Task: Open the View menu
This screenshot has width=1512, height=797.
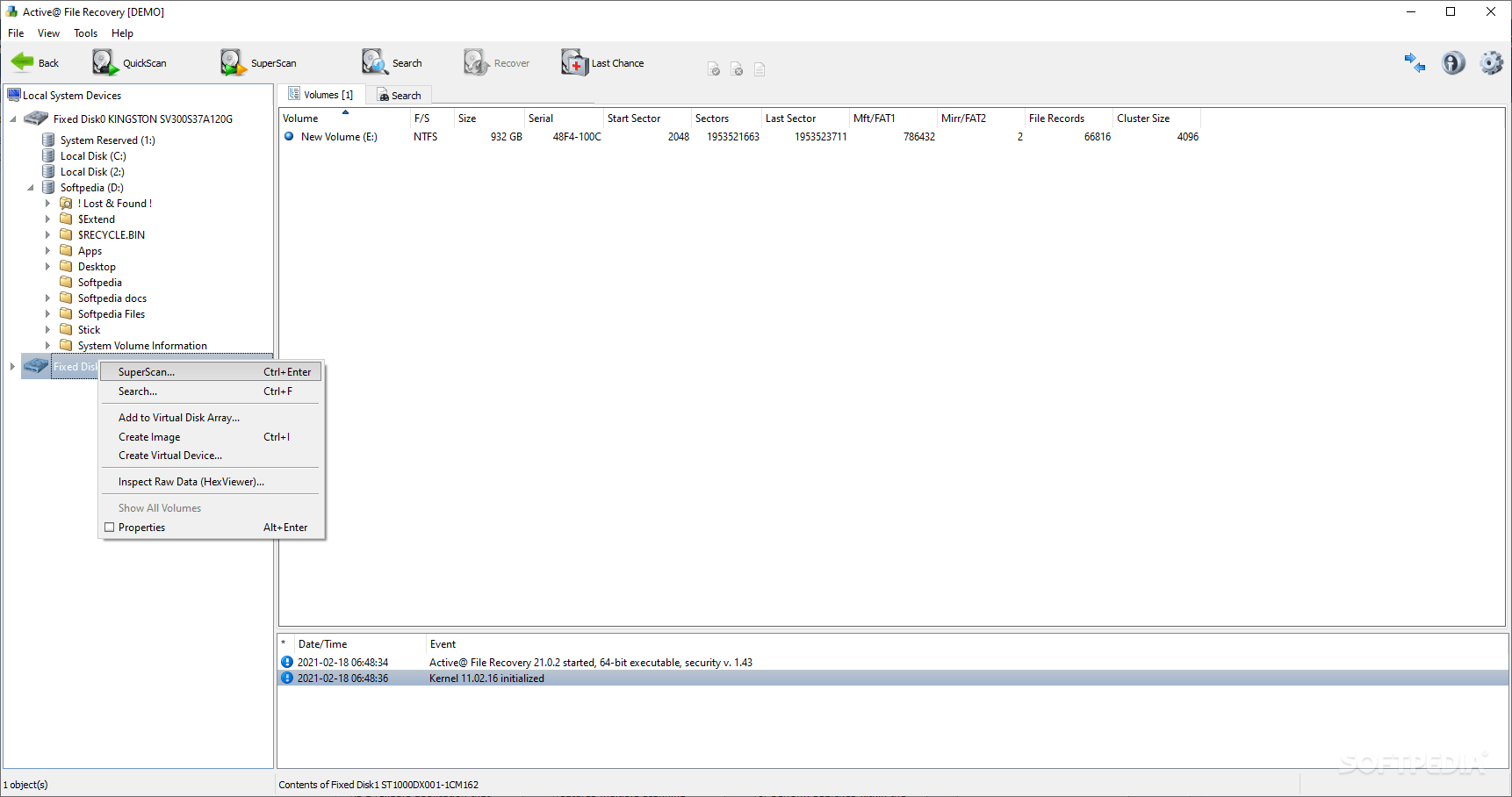Action: click(x=48, y=32)
